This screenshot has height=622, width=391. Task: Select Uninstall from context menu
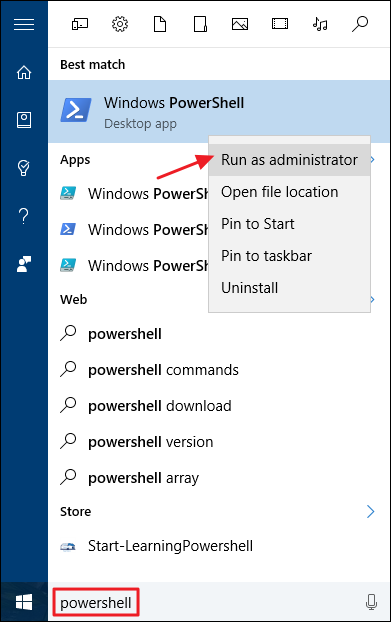coord(289,288)
